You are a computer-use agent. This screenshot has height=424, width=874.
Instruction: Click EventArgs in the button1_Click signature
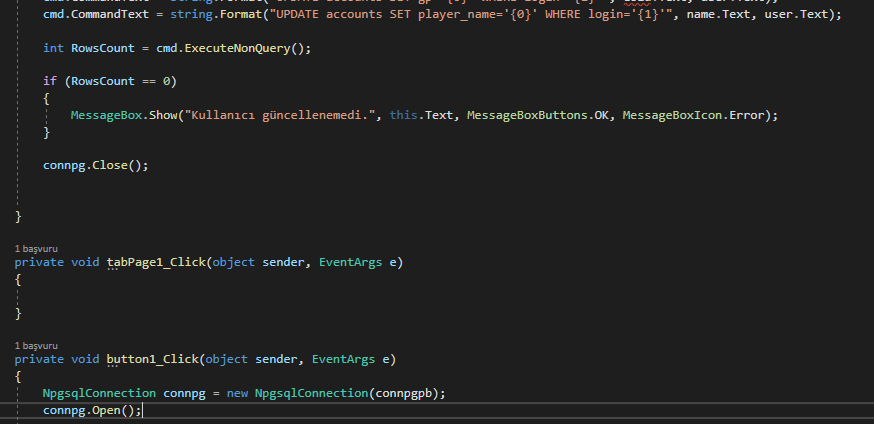[x=343, y=359]
